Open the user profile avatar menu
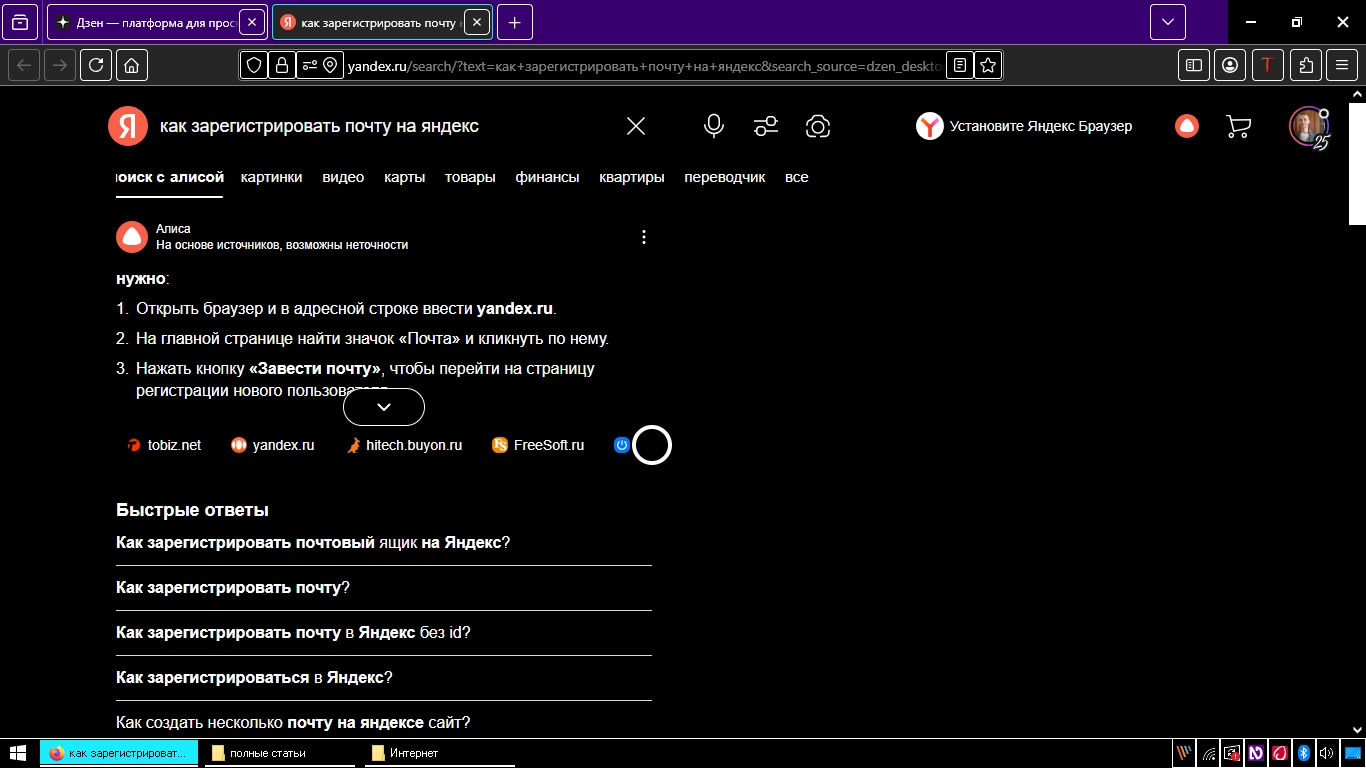 (1307, 126)
